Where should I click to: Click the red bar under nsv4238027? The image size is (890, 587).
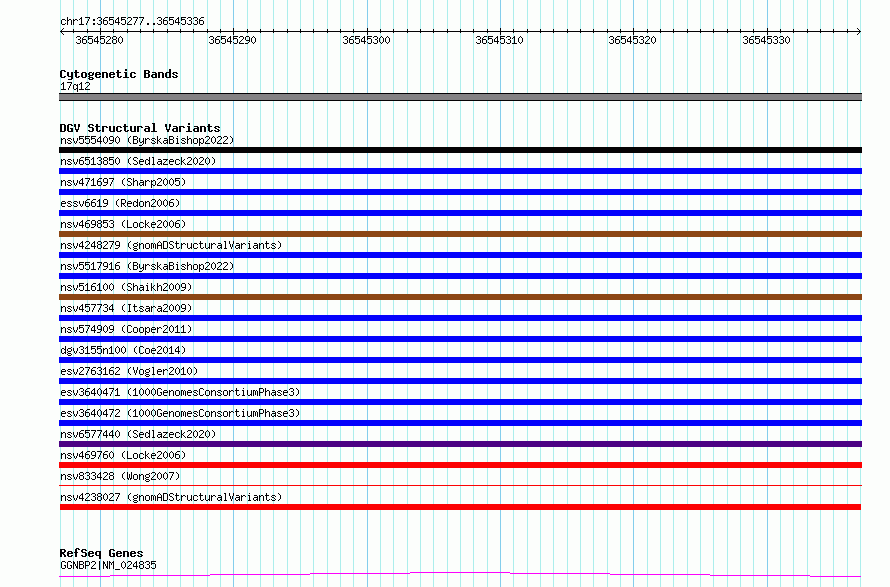click(x=460, y=507)
